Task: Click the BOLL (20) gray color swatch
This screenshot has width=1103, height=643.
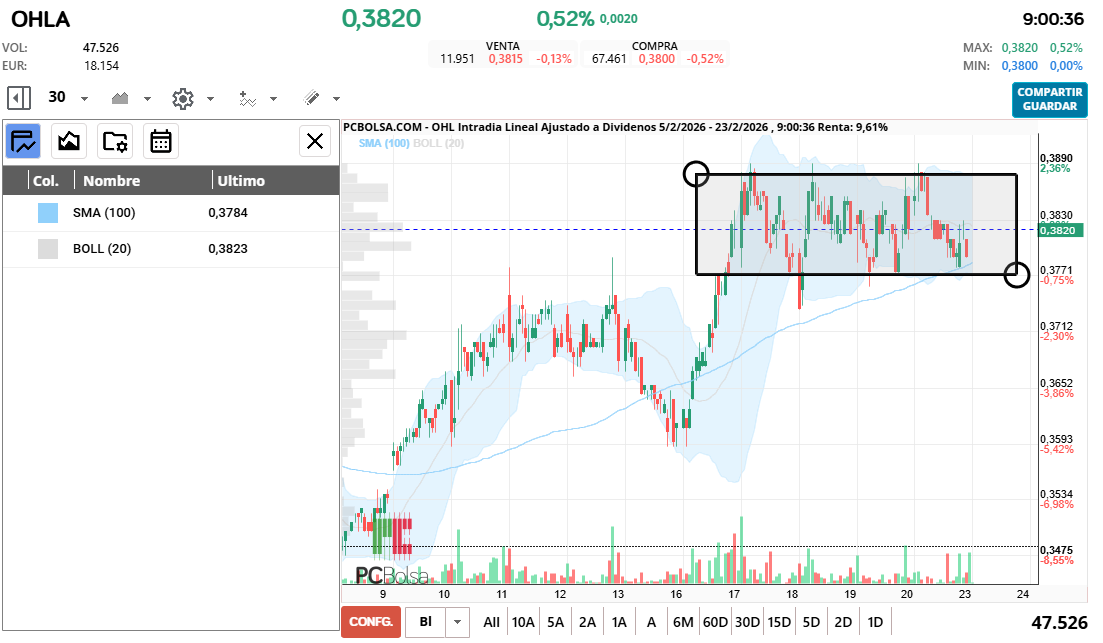Action: click(48, 248)
